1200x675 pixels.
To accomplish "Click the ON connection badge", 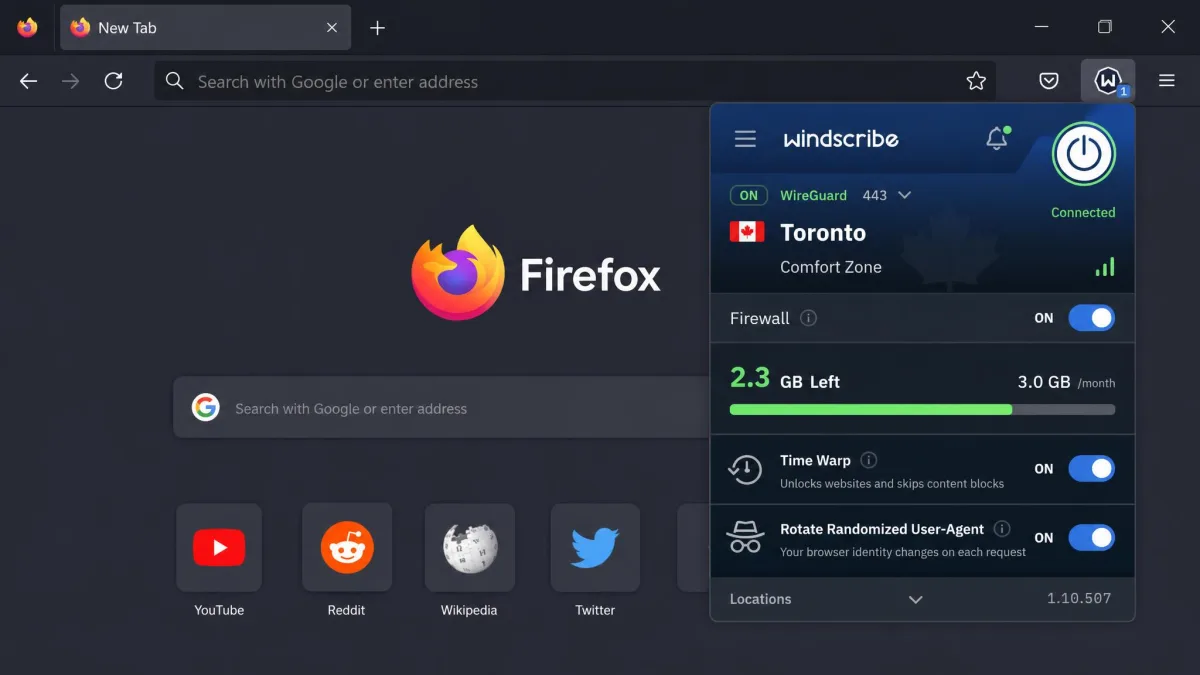I will point(749,195).
